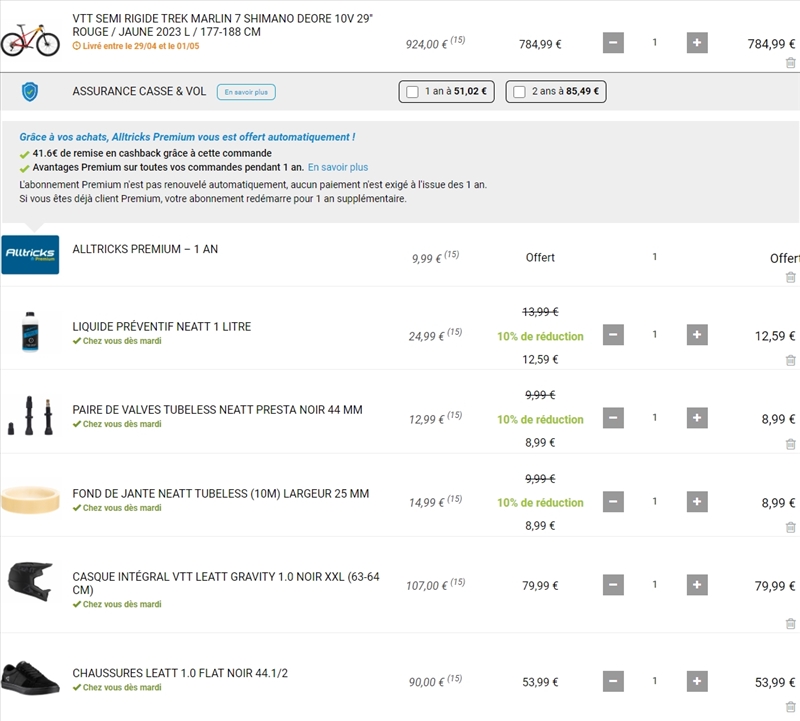Decrease quantity of Leatt Gravity helmet
Screen dimensions: 800x721
tap(613, 585)
